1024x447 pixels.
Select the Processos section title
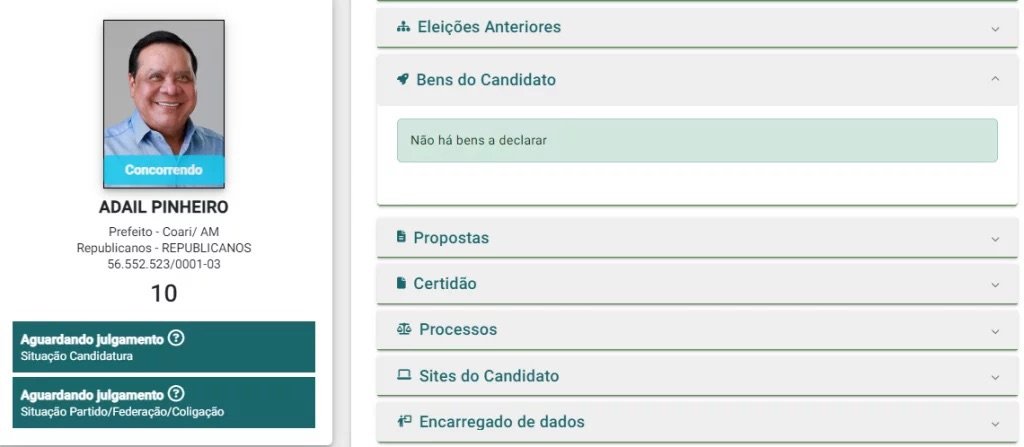point(458,329)
